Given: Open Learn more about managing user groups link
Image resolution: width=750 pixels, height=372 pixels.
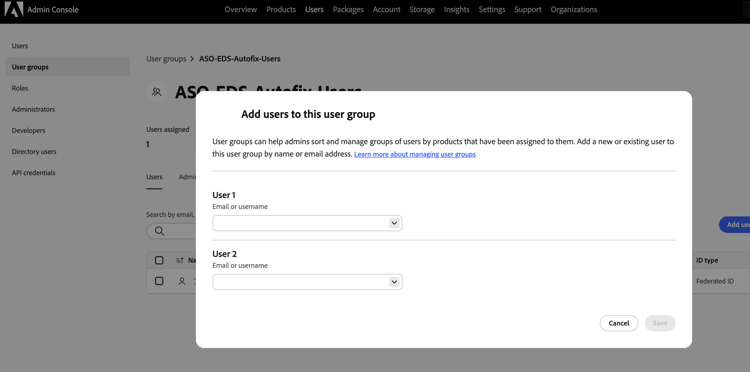Looking at the screenshot, I should [x=415, y=154].
